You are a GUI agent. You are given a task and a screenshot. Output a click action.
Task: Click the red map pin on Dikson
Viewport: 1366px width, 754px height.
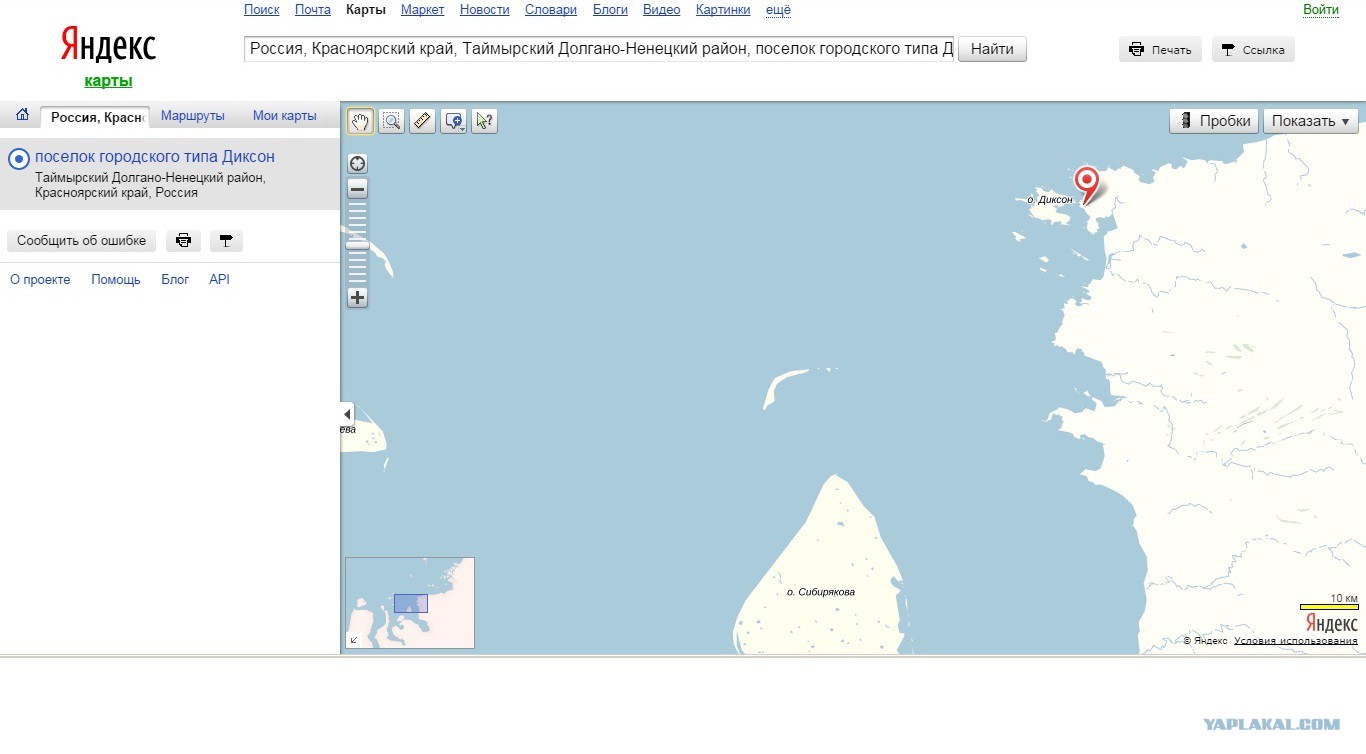[x=1086, y=185]
